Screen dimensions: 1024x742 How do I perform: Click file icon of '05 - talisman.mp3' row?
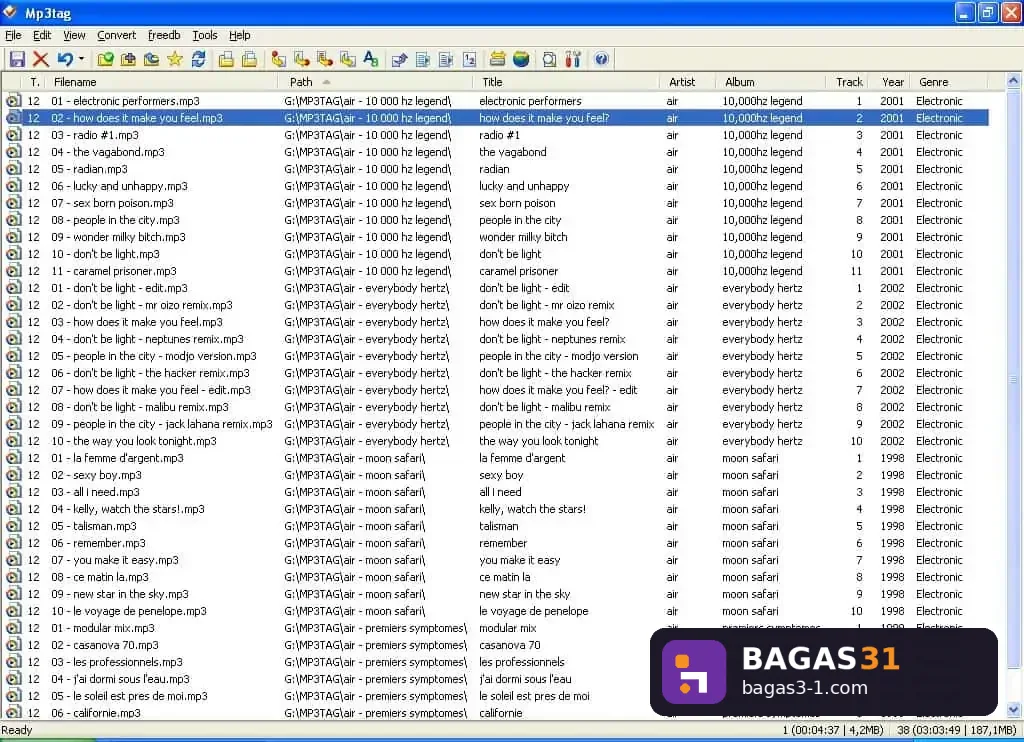pos(13,526)
